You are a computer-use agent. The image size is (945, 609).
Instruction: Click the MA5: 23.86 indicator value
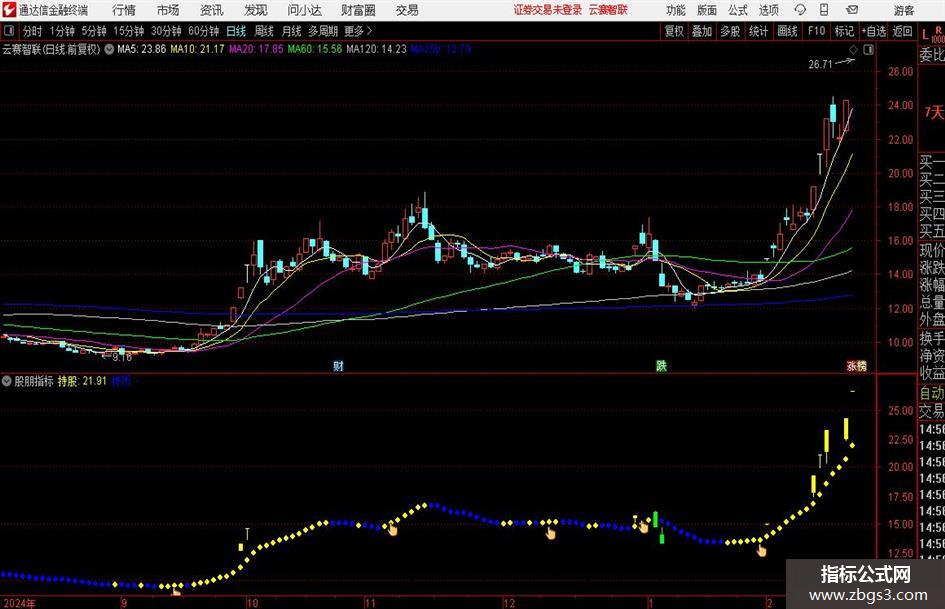pos(142,49)
